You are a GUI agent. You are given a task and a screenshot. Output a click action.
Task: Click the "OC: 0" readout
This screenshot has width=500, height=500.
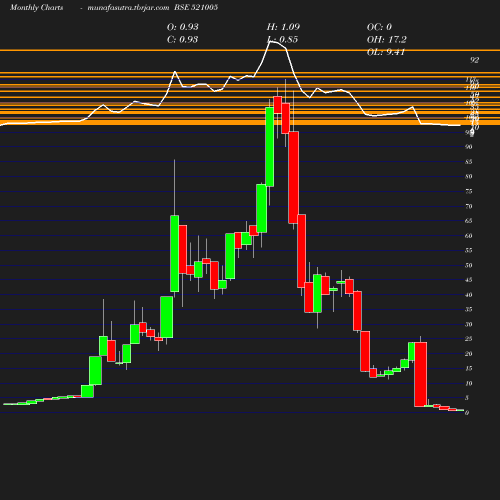click(379, 27)
